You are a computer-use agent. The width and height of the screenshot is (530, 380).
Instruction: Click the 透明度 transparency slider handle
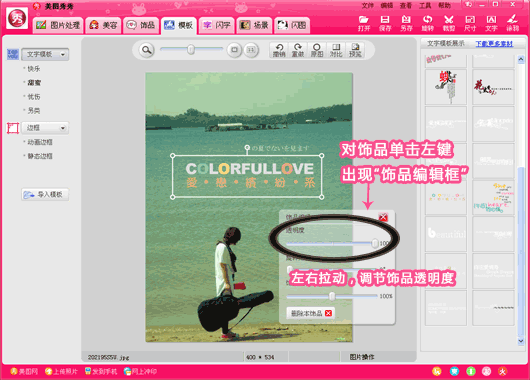click(x=375, y=243)
